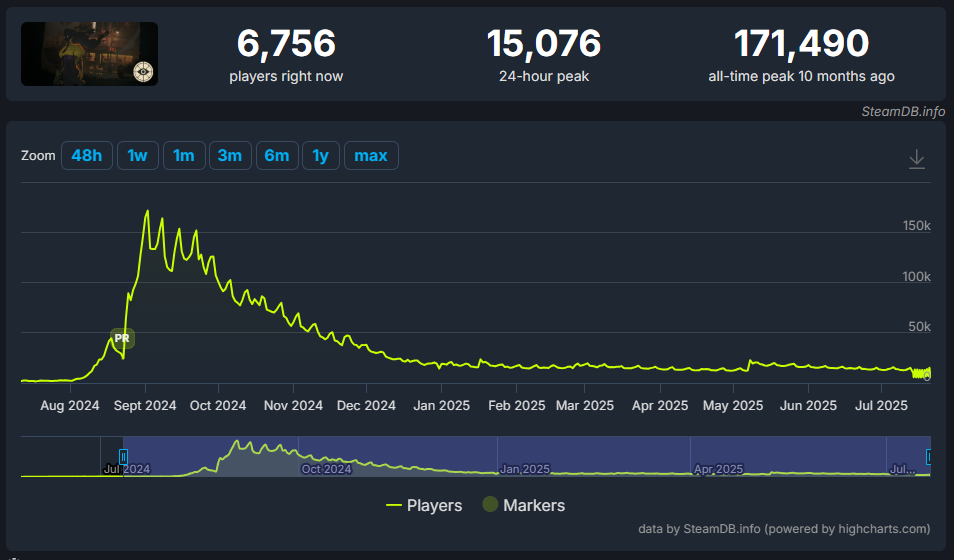
Task: Click the Oct 2024 navigator label
Action: point(327,469)
